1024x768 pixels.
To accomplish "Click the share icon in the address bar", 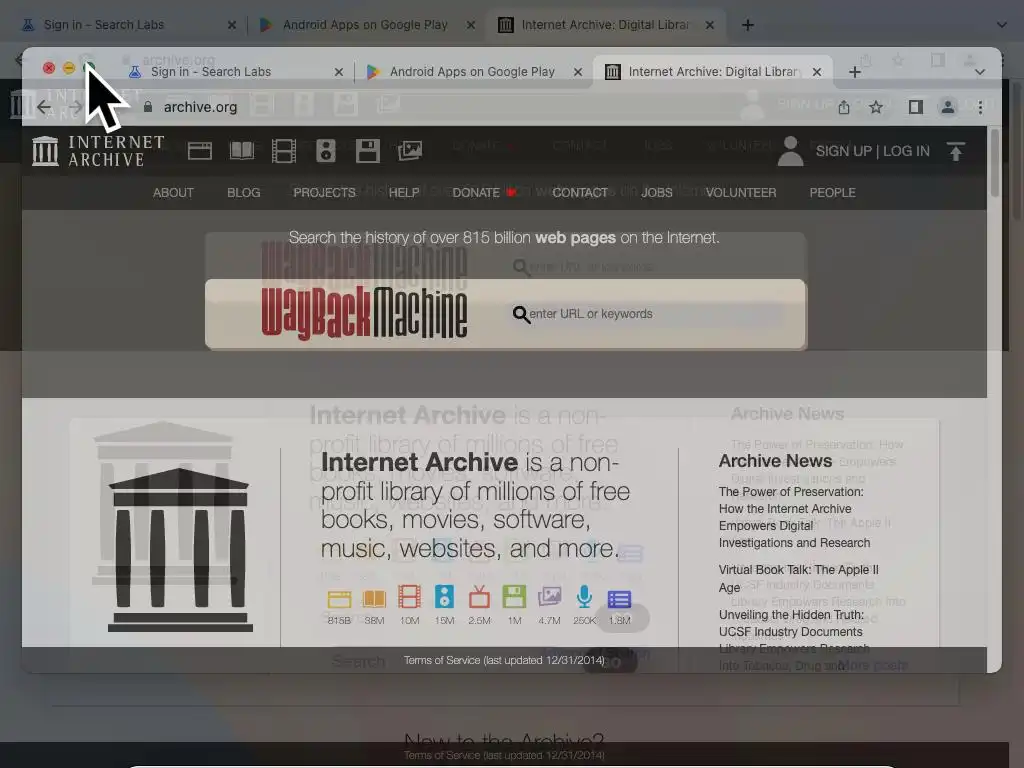I will pos(844,107).
